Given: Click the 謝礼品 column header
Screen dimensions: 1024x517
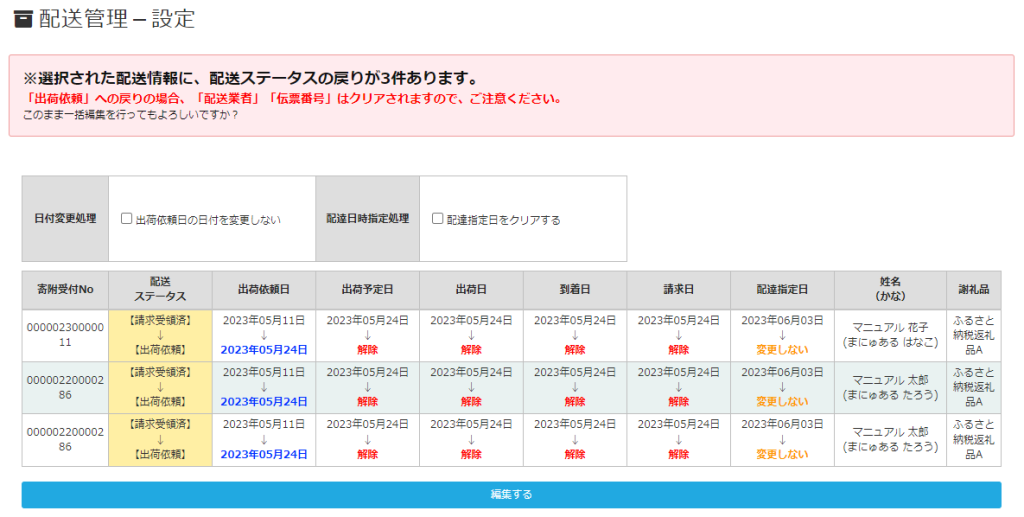Looking at the screenshot, I should click(x=973, y=289).
